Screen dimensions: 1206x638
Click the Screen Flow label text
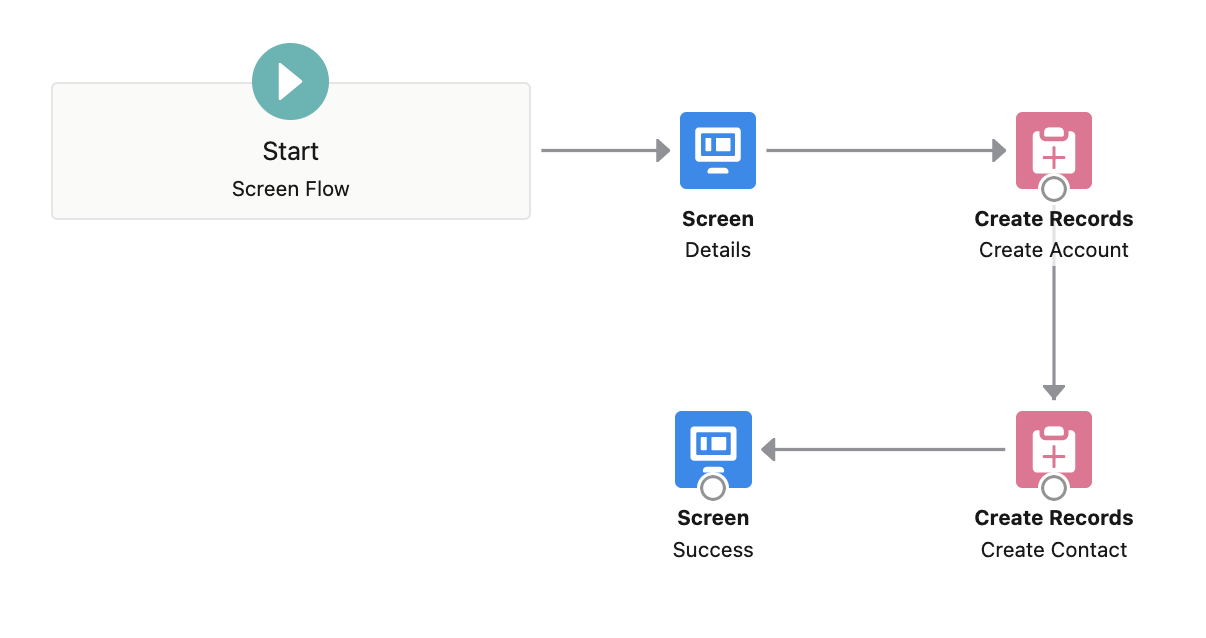tap(290, 188)
